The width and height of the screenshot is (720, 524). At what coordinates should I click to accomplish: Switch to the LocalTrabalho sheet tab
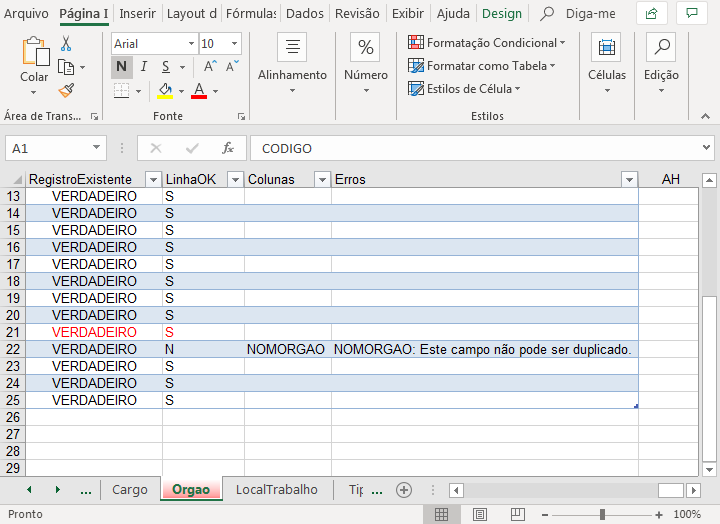tap(276, 490)
